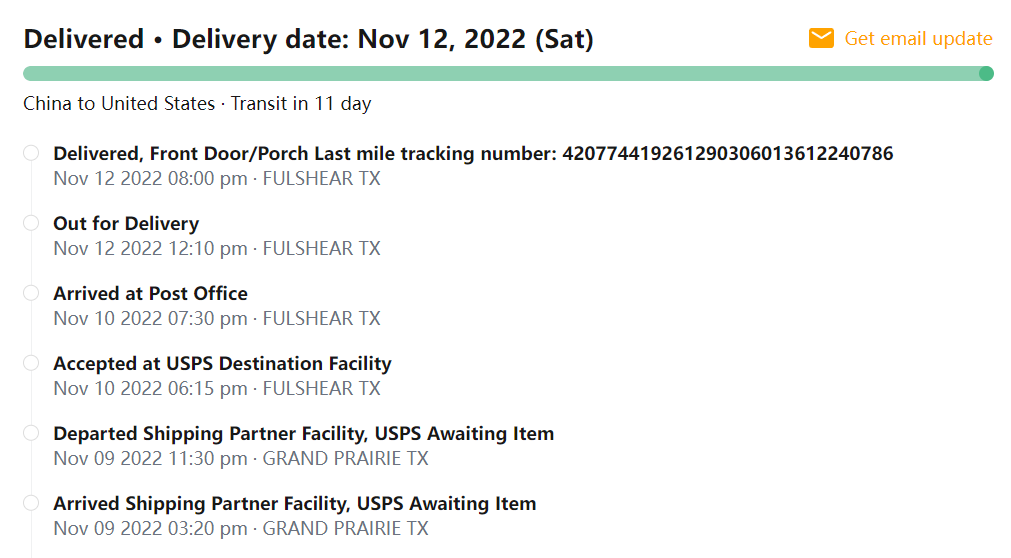The image size is (1011, 558).
Task: Select the Arrived at Post Office marker
Action: coord(31,293)
